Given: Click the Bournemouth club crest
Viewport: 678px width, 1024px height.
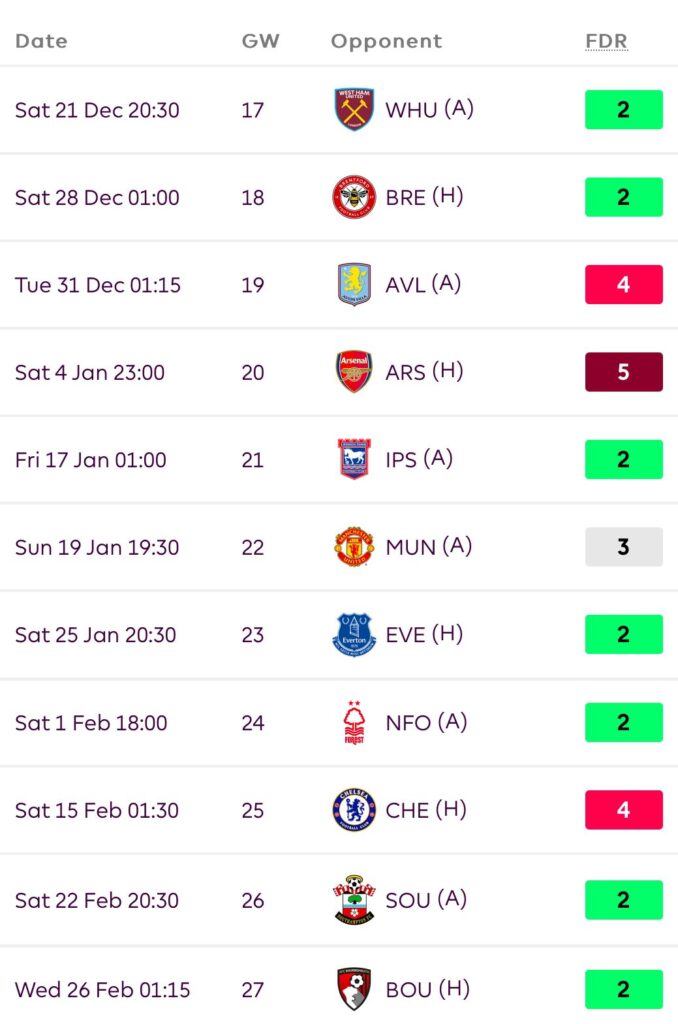Looking at the screenshot, I should click(353, 989).
